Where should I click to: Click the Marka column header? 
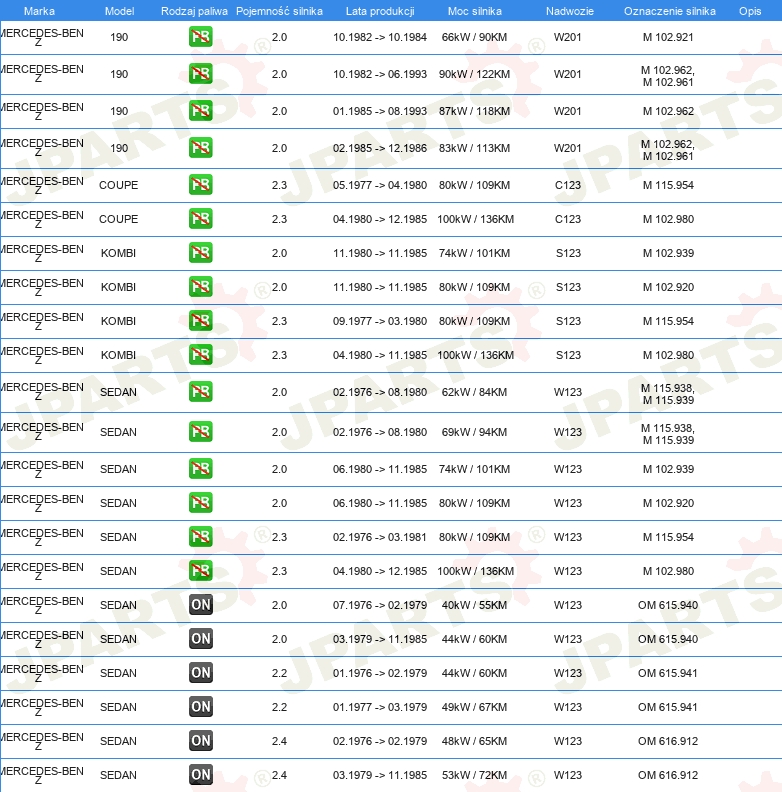click(x=39, y=11)
